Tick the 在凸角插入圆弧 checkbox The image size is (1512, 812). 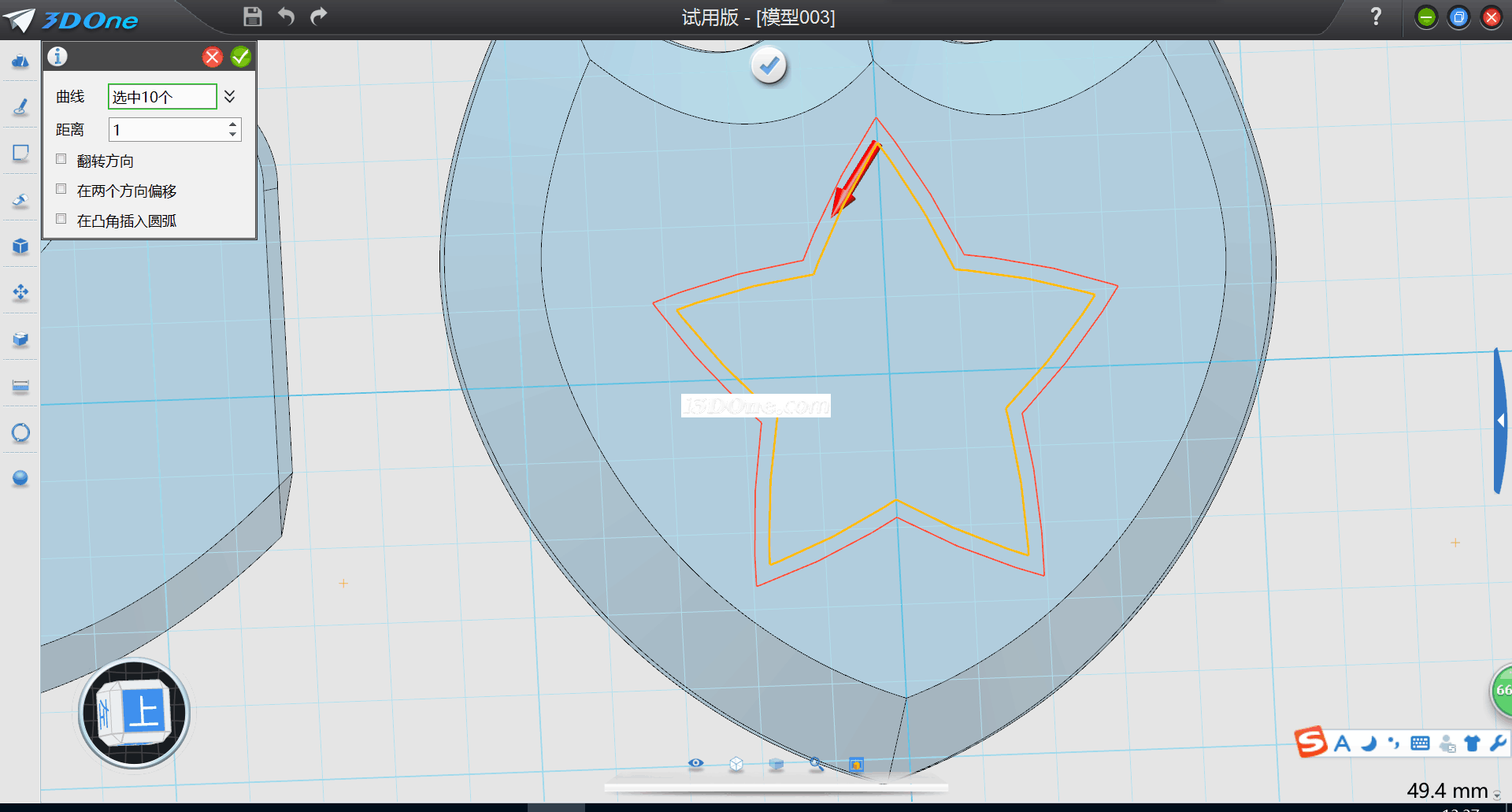coord(61,220)
